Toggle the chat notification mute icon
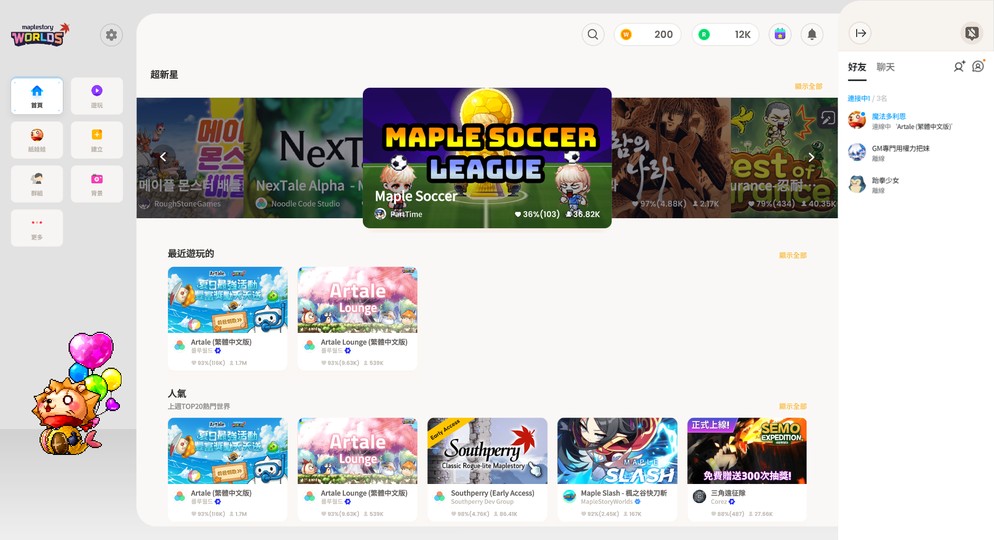Image resolution: width=994 pixels, height=540 pixels. [x=971, y=33]
